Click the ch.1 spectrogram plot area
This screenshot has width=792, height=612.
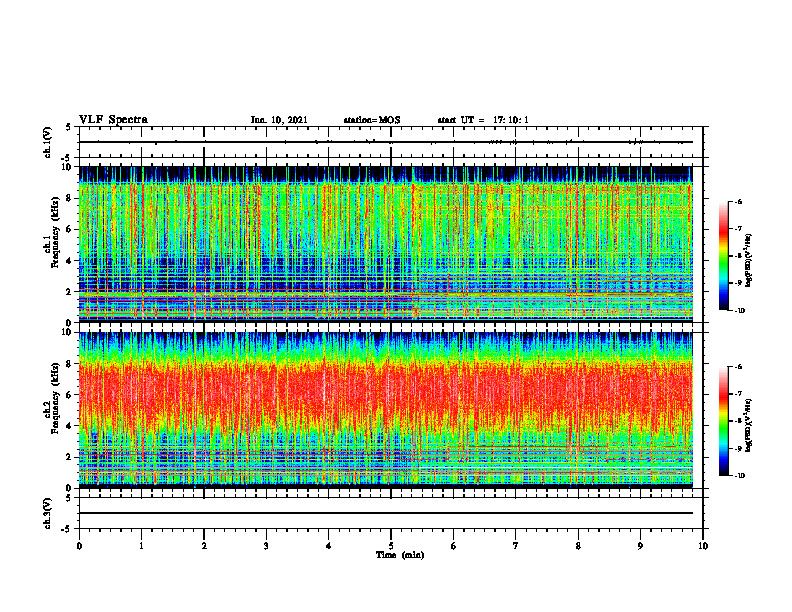(x=386, y=244)
